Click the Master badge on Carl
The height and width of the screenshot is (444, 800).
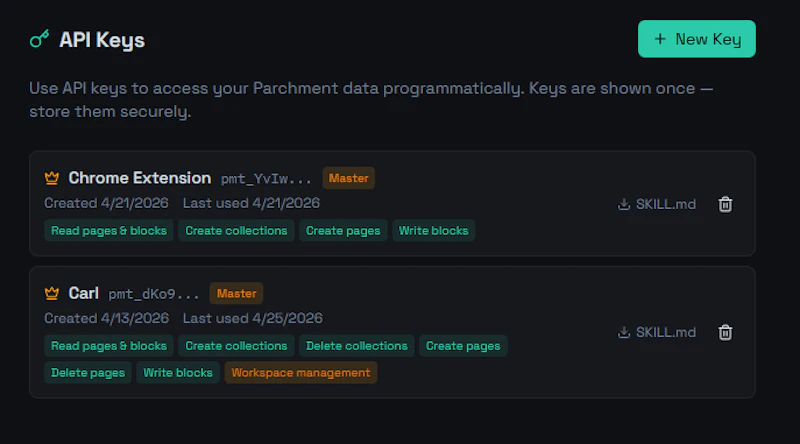(x=236, y=293)
